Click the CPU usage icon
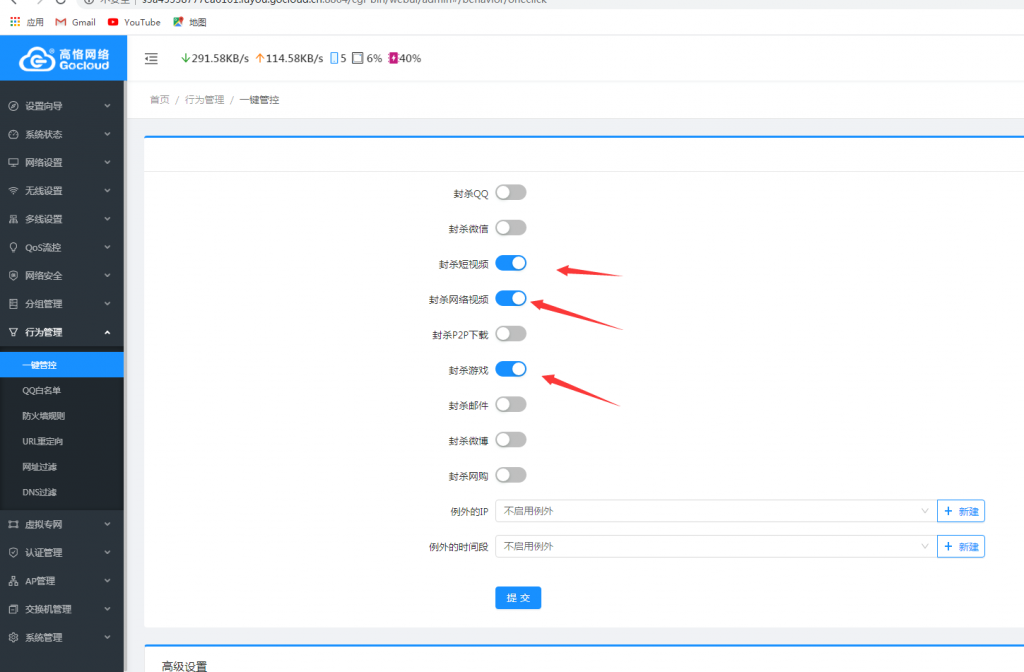 357,58
